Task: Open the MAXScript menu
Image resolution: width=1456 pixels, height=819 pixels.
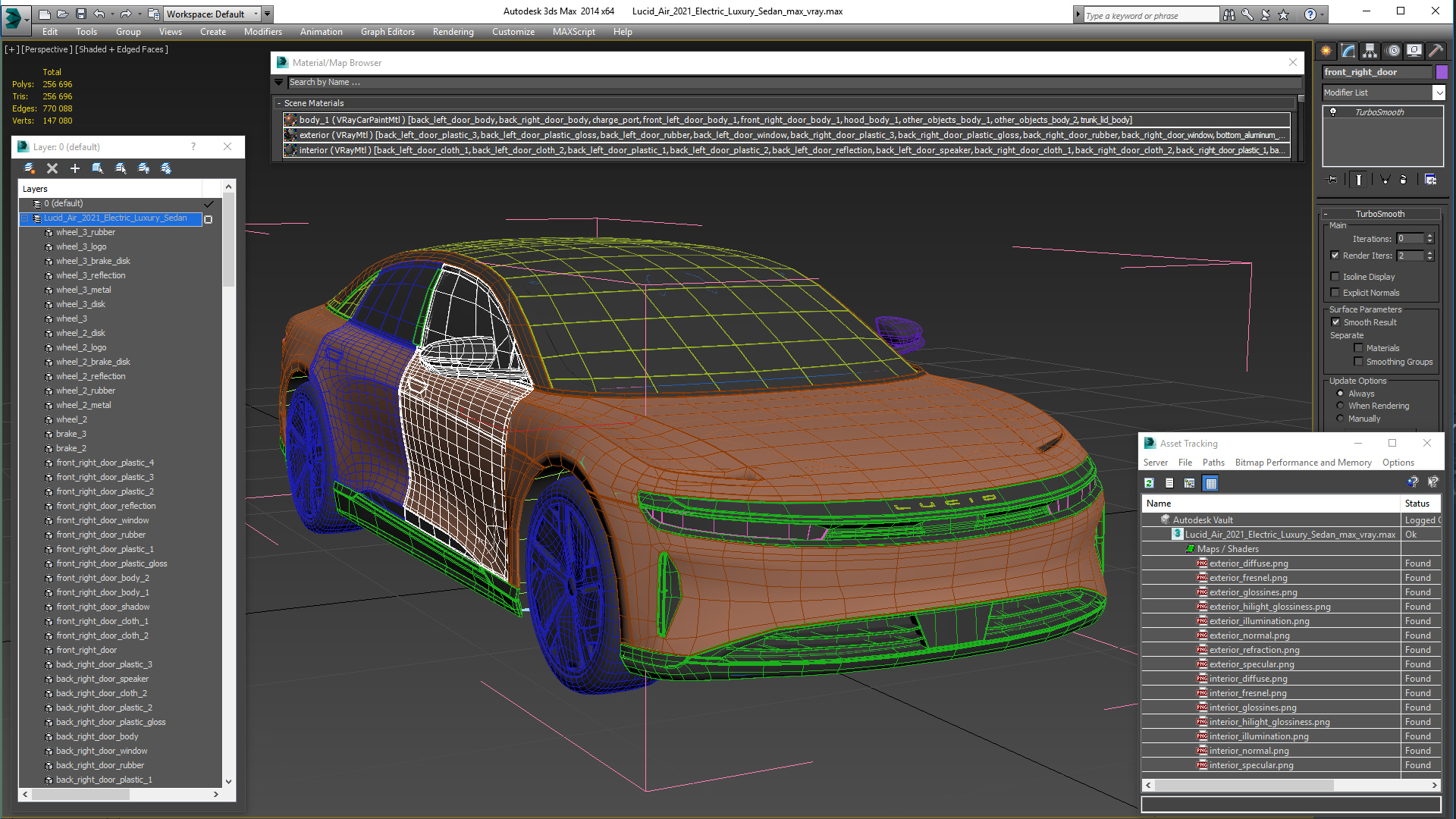Action: click(x=574, y=32)
